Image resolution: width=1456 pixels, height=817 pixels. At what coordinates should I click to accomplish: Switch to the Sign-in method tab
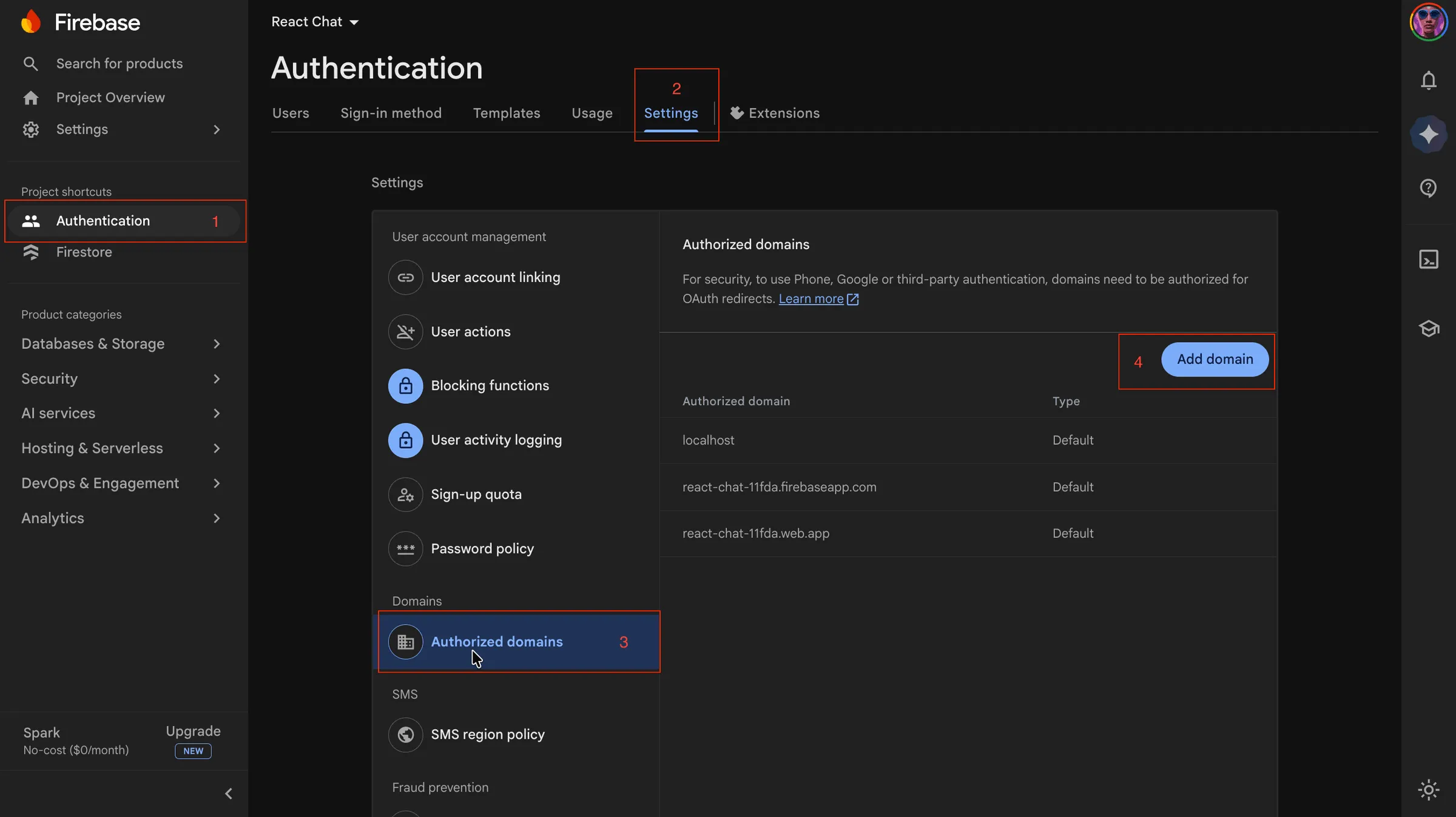point(391,113)
